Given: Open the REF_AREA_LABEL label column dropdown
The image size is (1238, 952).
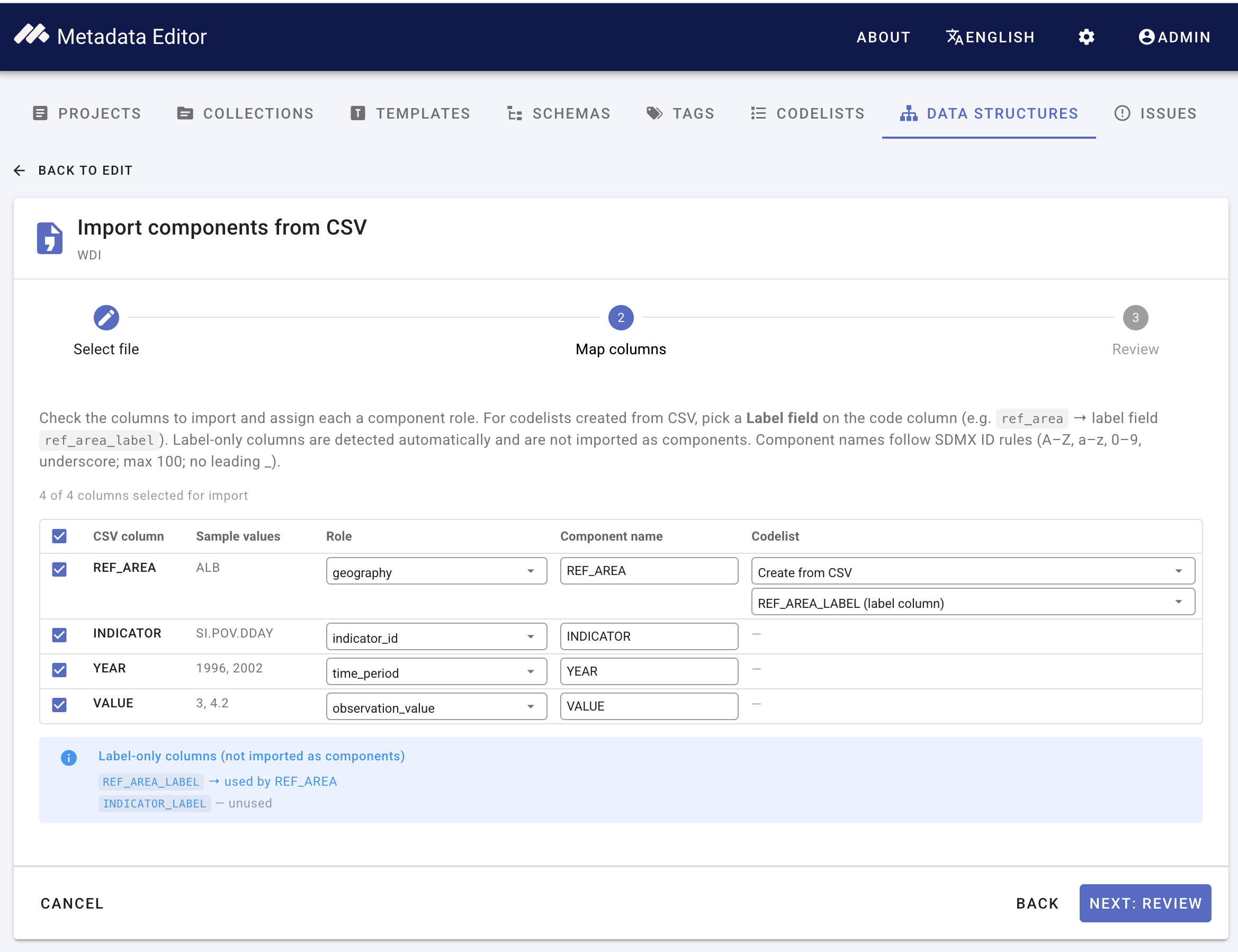Looking at the screenshot, I should pos(973,602).
